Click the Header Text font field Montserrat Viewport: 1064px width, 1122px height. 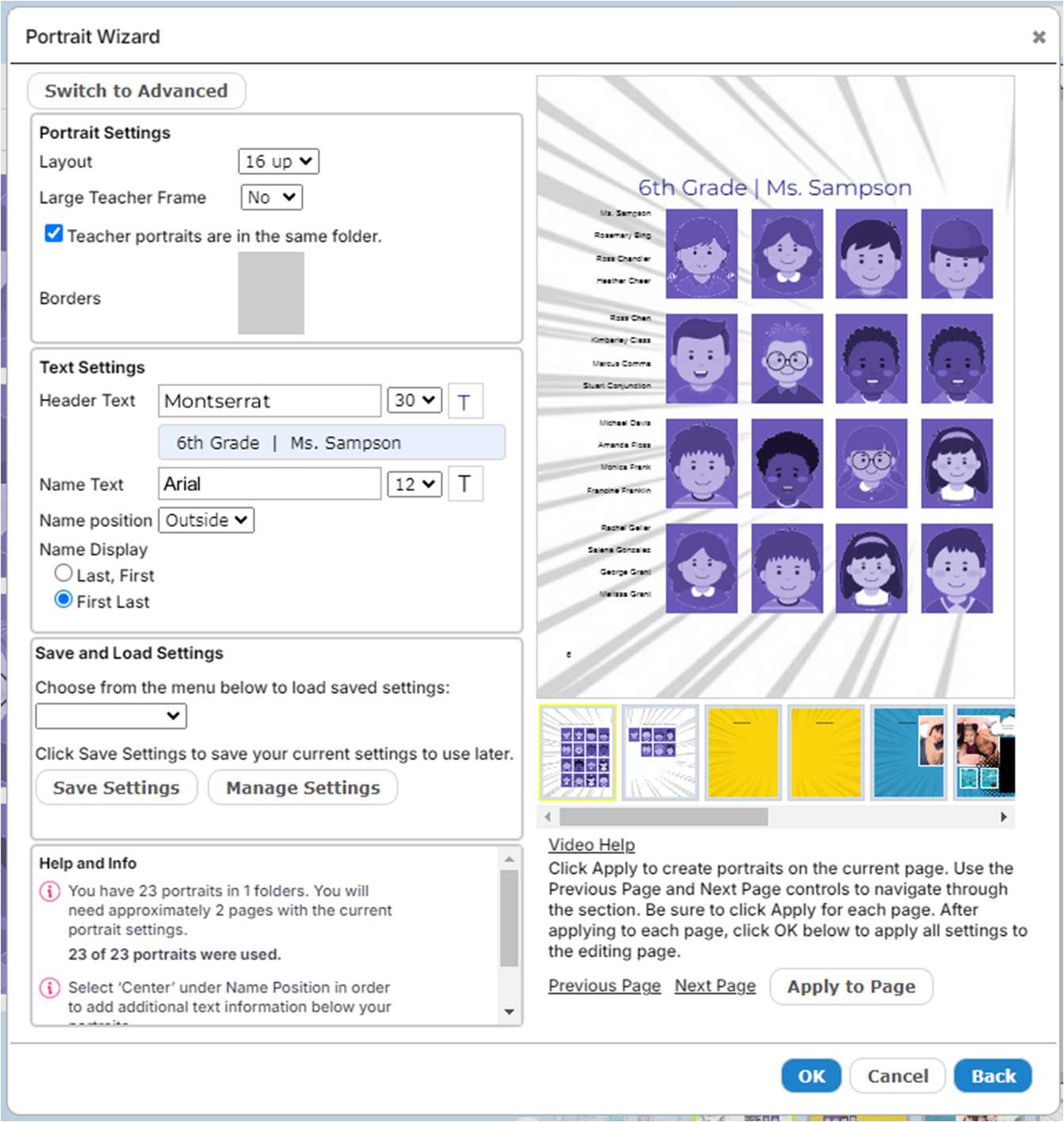[270, 401]
